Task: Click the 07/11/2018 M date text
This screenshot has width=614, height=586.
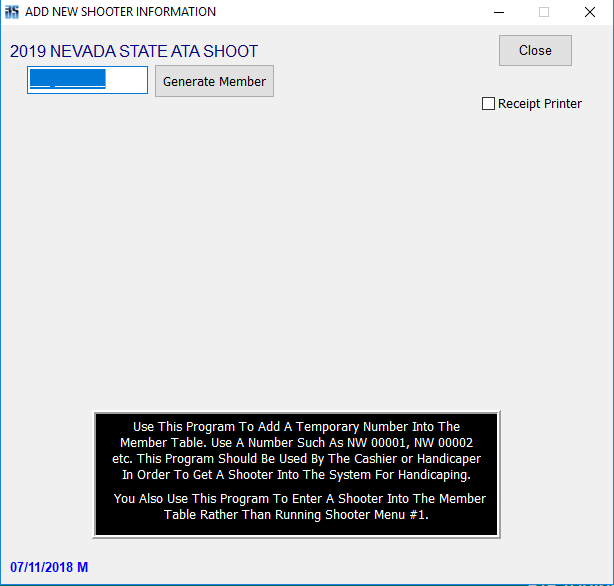Action: [49, 567]
